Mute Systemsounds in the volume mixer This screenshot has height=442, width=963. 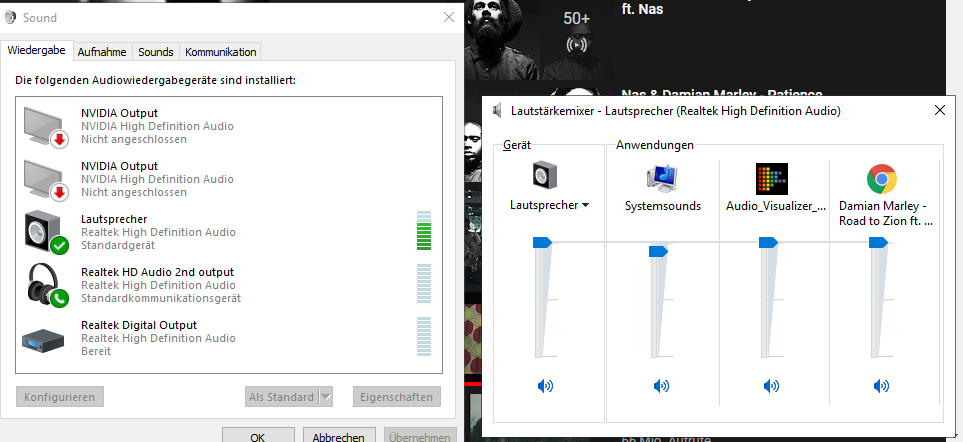pos(661,386)
